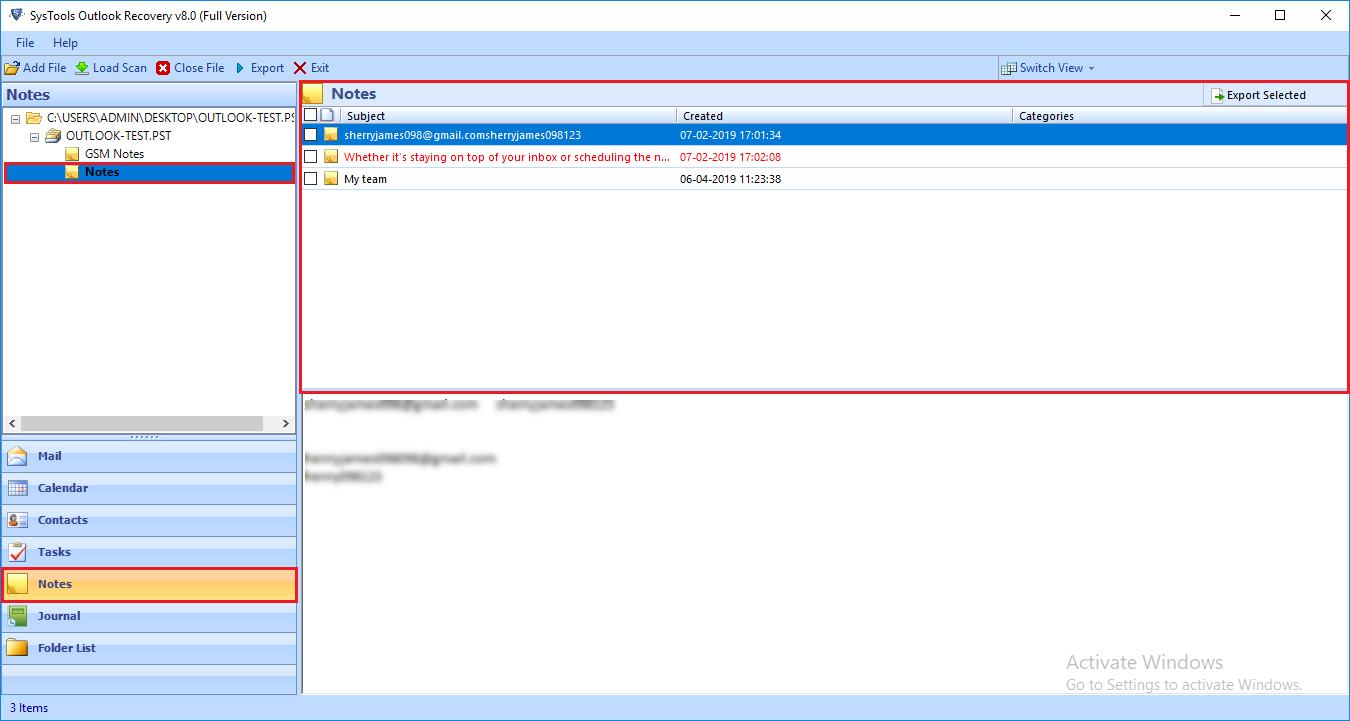Click the pane splitter dots above Mail
The image size is (1350, 721).
[x=145, y=437]
